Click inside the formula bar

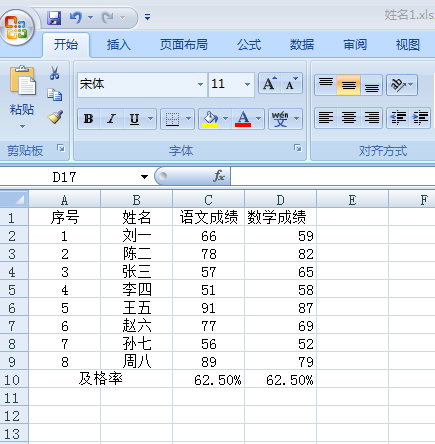(332, 176)
